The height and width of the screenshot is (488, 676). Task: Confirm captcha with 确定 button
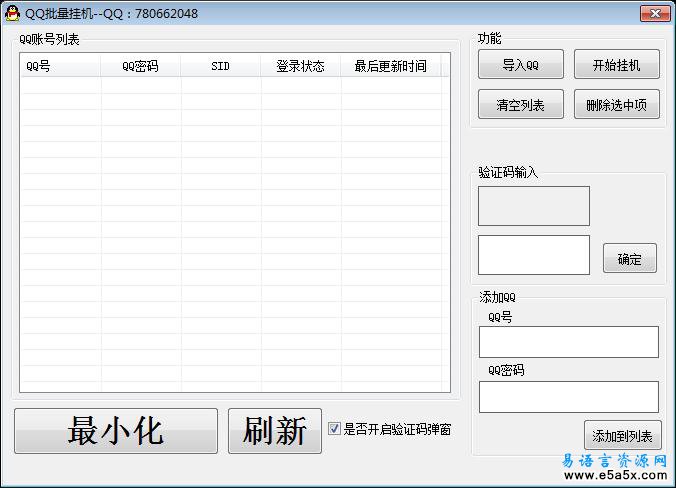point(629,258)
